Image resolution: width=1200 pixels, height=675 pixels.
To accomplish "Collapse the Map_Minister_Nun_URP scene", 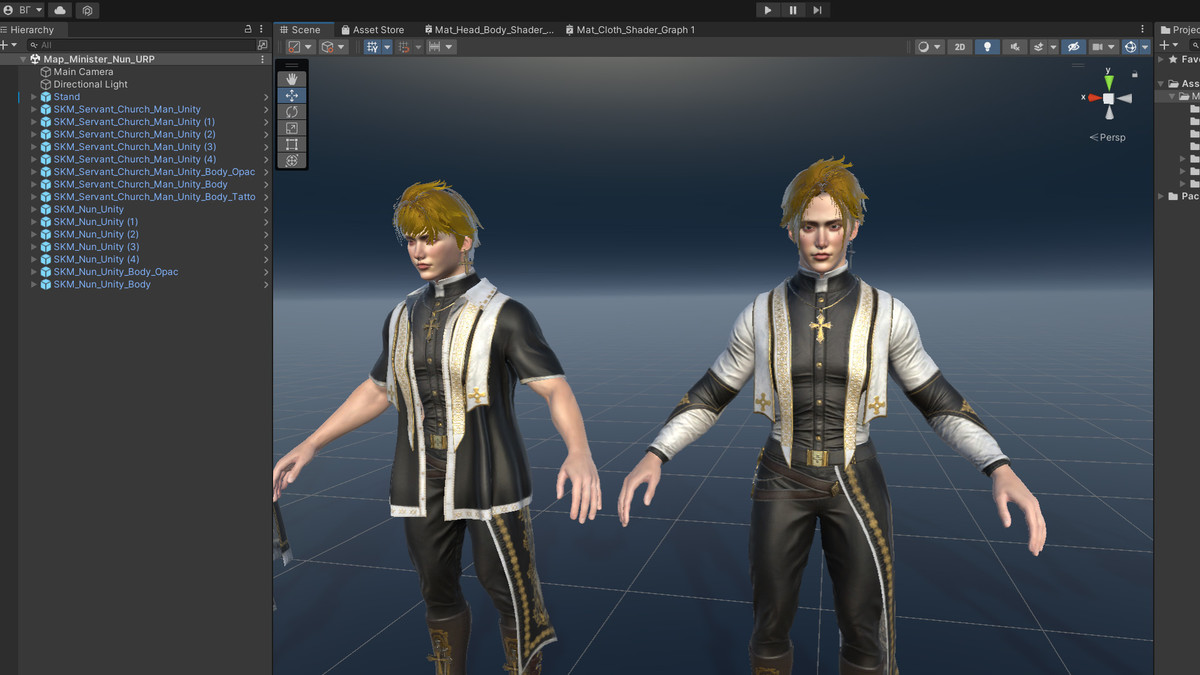I will [x=23, y=59].
